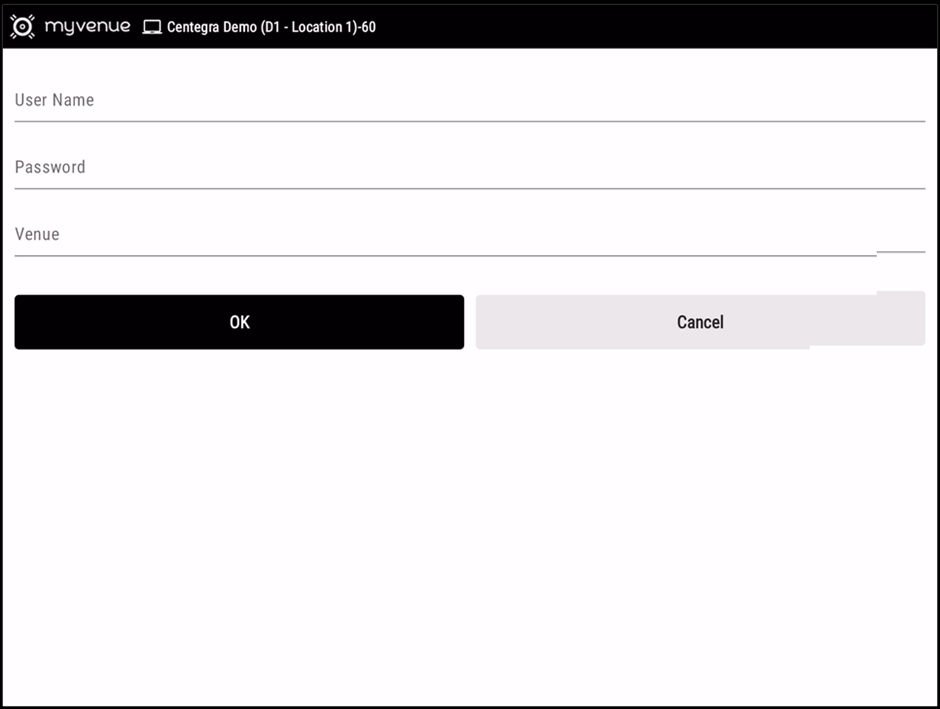Click the "Password" placeholder label
Viewport: 940px width, 709px height.
50,167
